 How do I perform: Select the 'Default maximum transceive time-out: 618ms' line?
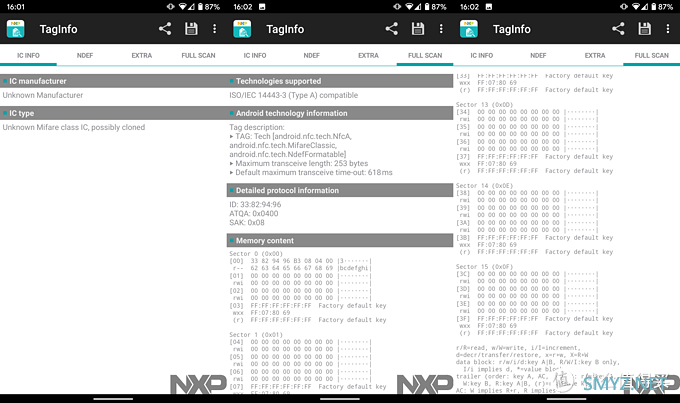pyautogui.click(x=311, y=173)
